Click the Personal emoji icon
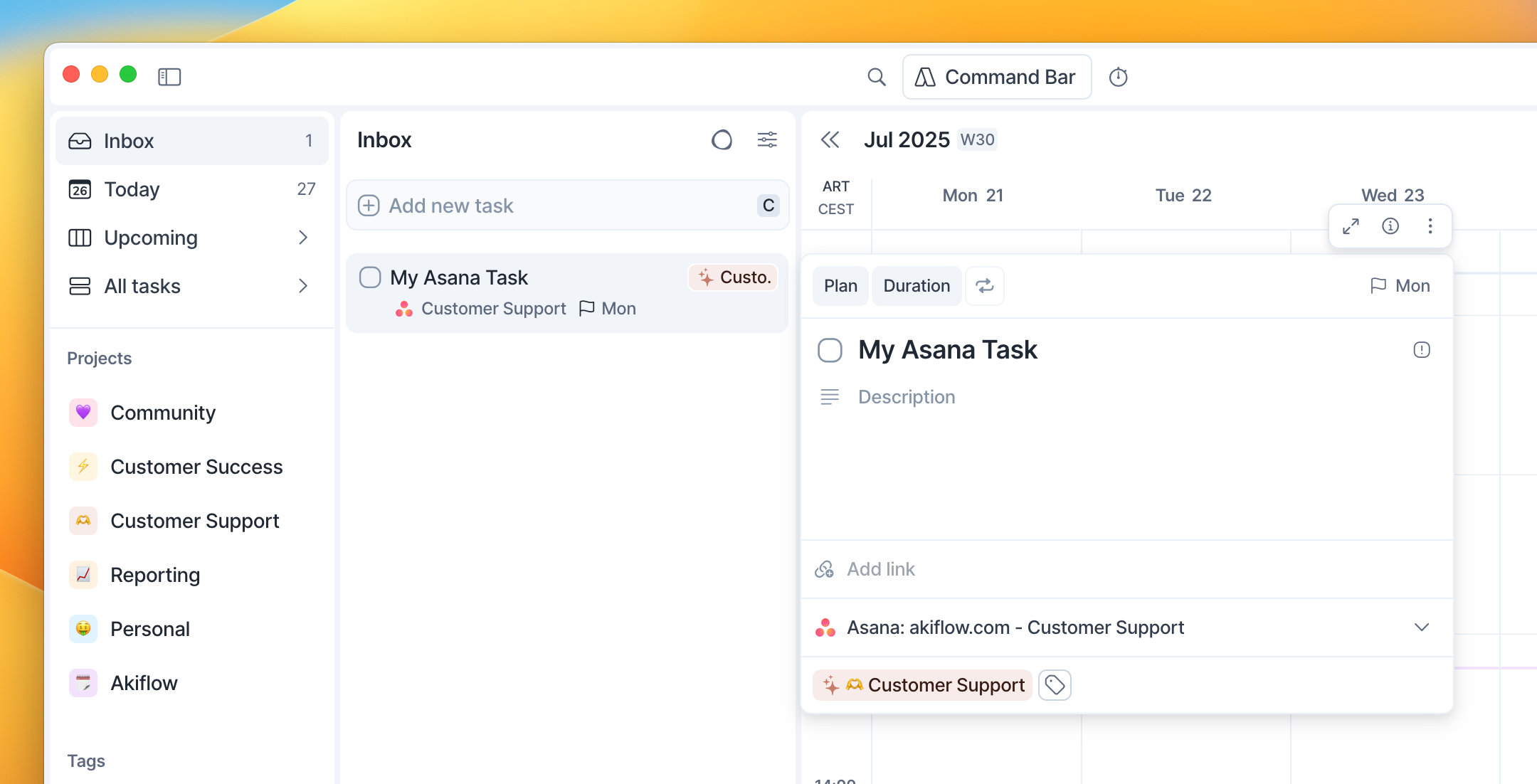The height and width of the screenshot is (784, 1537). pyautogui.click(x=83, y=629)
